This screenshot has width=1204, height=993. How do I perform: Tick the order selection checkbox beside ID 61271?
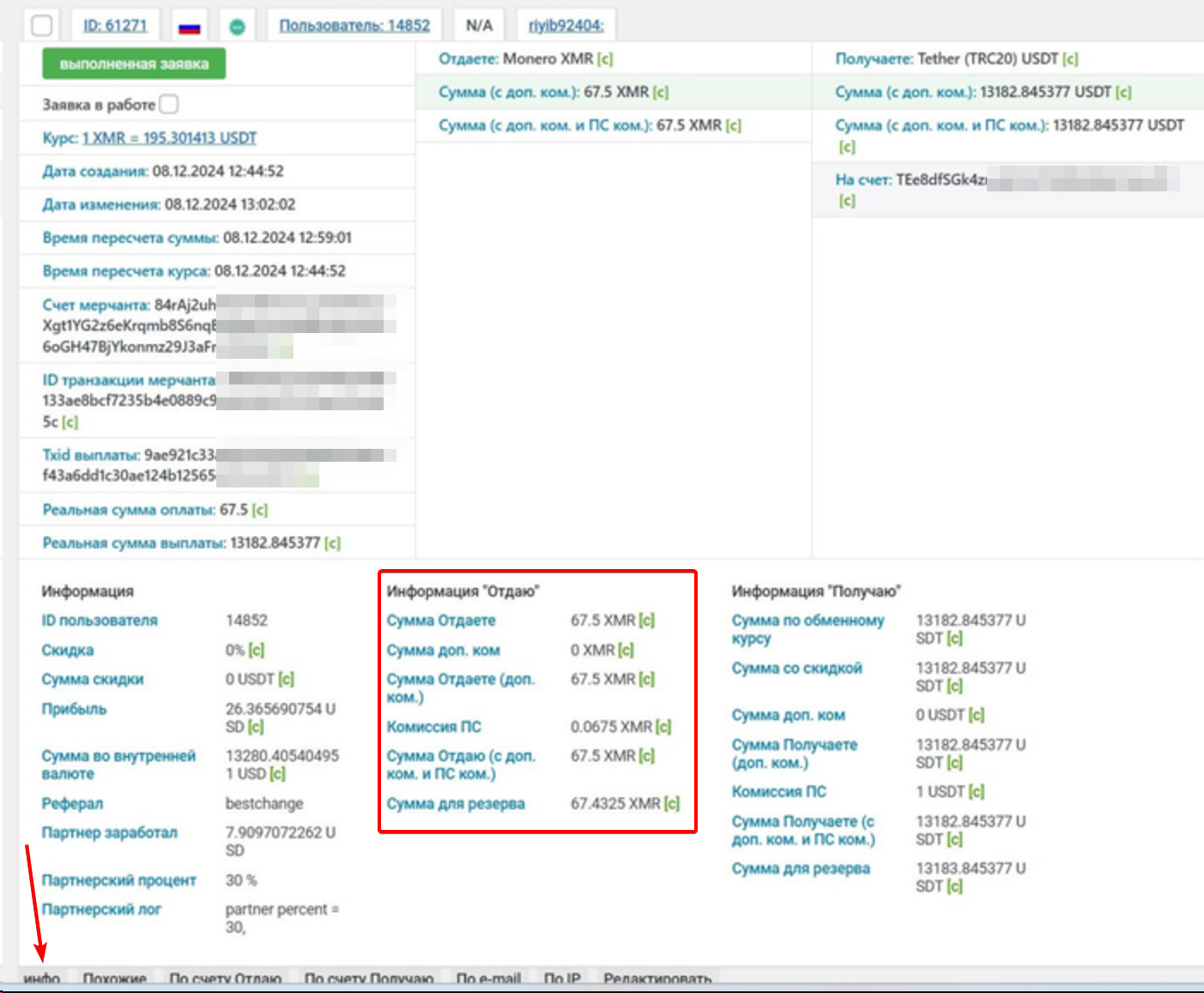(x=41, y=25)
